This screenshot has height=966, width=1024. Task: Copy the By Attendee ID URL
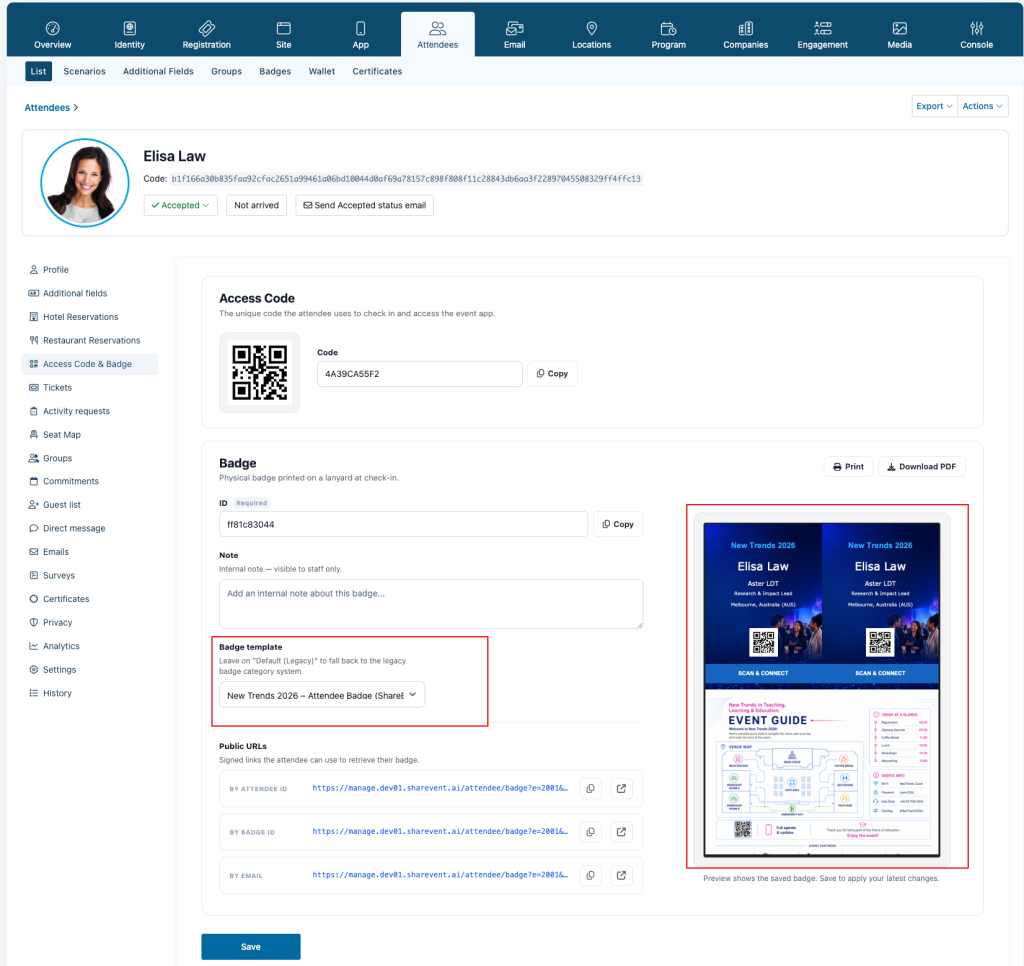590,788
